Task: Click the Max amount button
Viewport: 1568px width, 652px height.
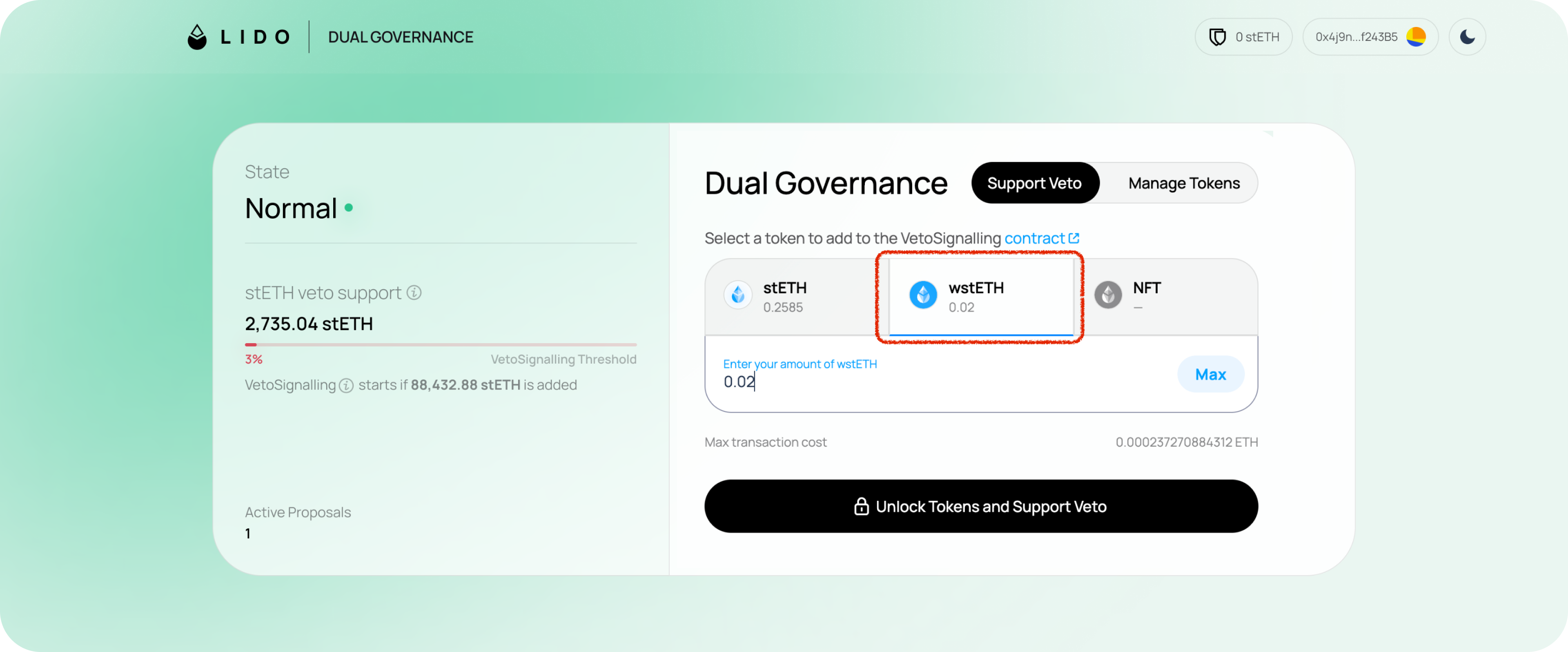Action: (1210, 374)
